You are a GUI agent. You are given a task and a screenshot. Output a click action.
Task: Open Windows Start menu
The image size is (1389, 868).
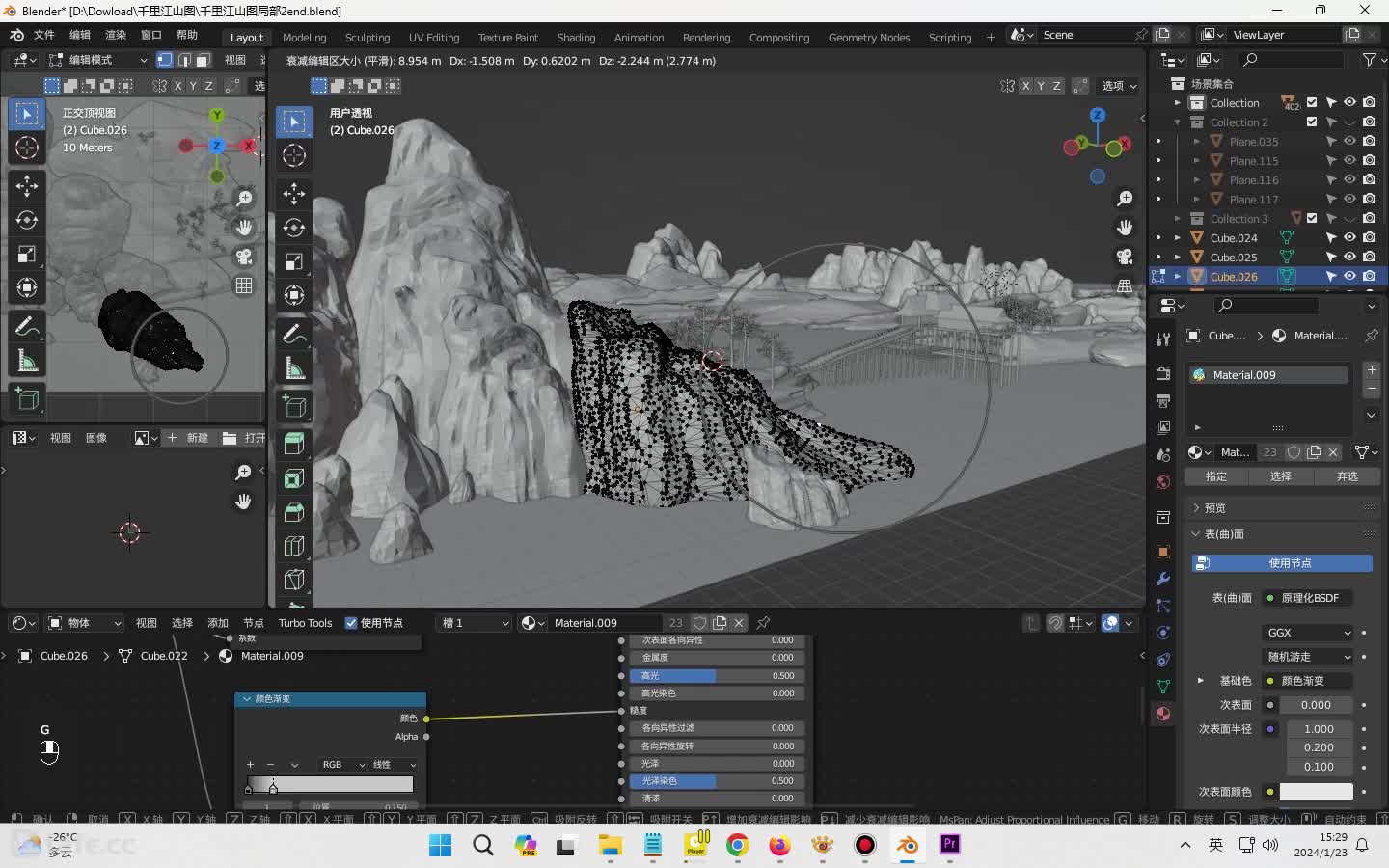pos(441,845)
